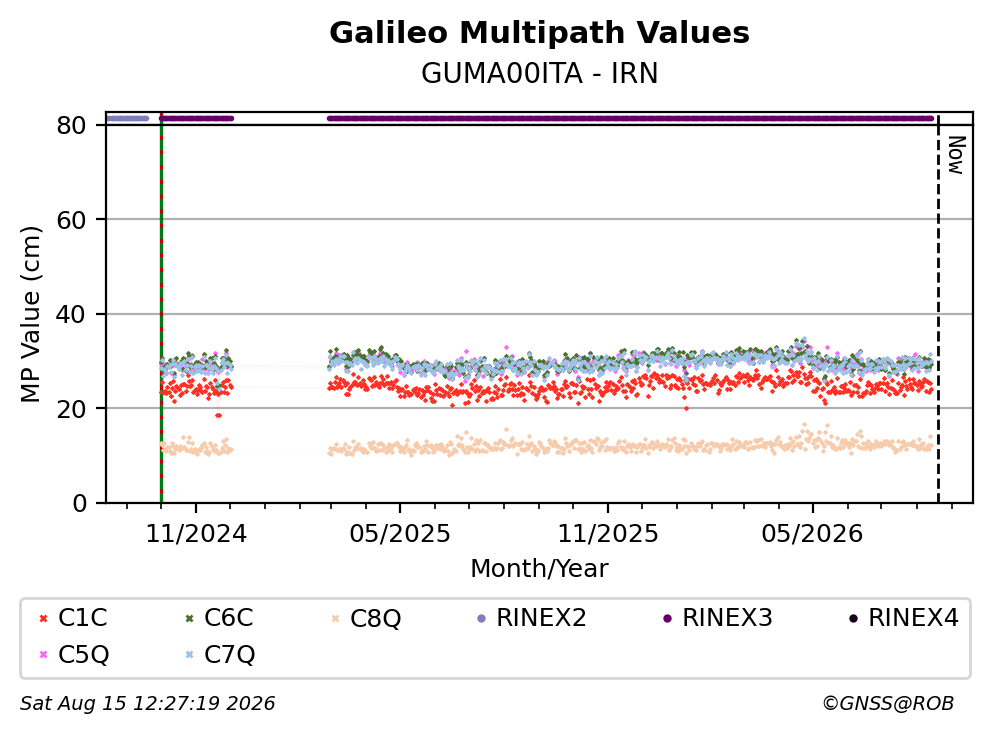Click the C1C legend entry
This screenshot has width=992, height=734.
[x=73, y=618]
